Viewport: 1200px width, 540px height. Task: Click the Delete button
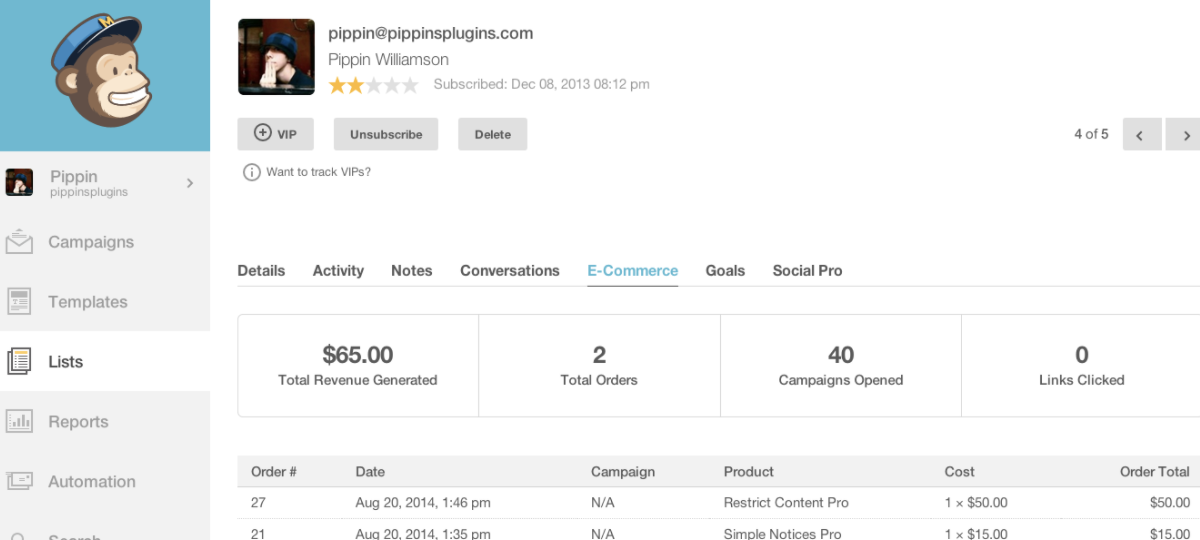tap(493, 134)
